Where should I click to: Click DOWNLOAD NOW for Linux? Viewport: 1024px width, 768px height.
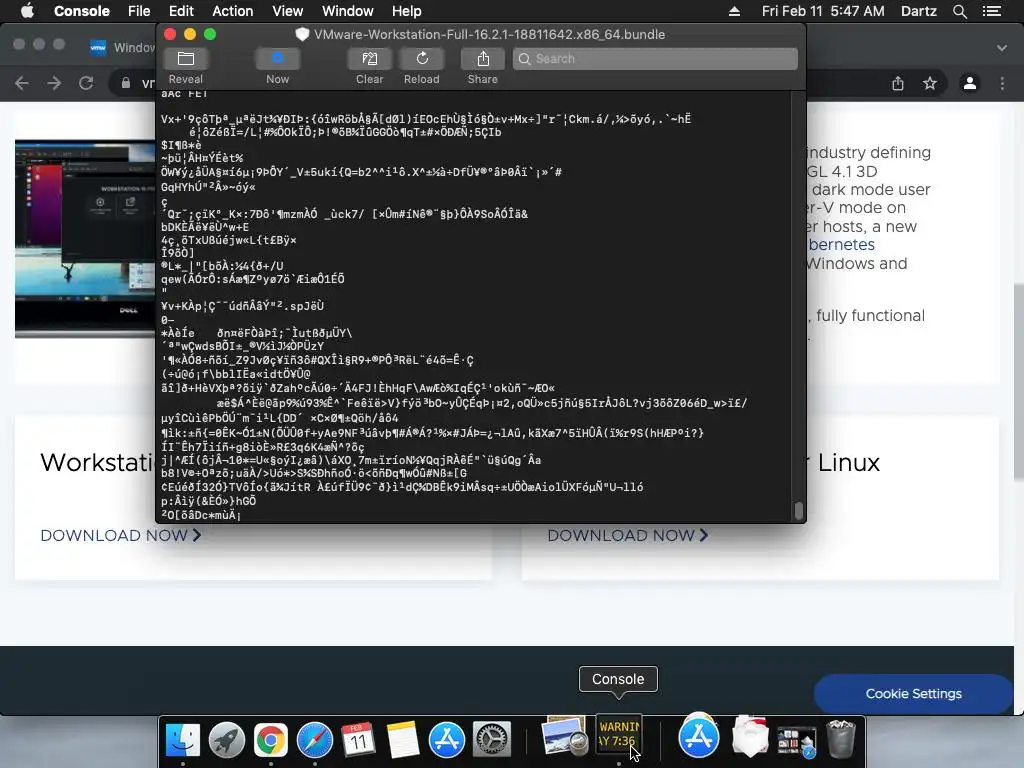coord(628,536)
